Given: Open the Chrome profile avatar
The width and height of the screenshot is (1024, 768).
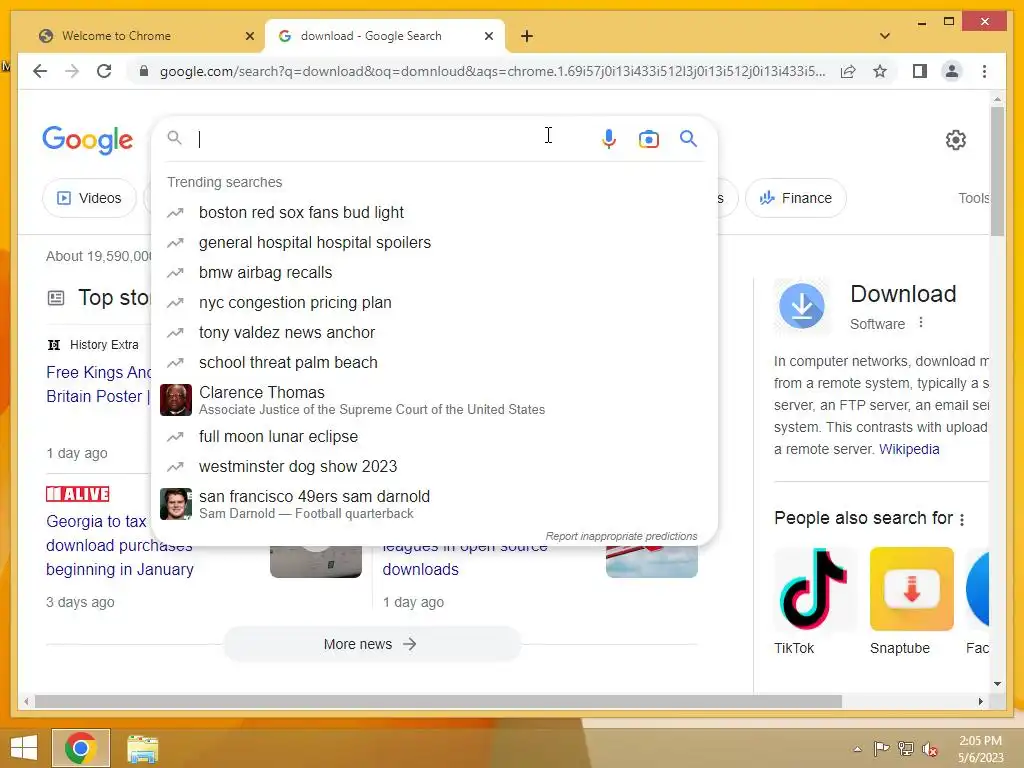Looking at the screenshot, I should (x=952, y=71).
